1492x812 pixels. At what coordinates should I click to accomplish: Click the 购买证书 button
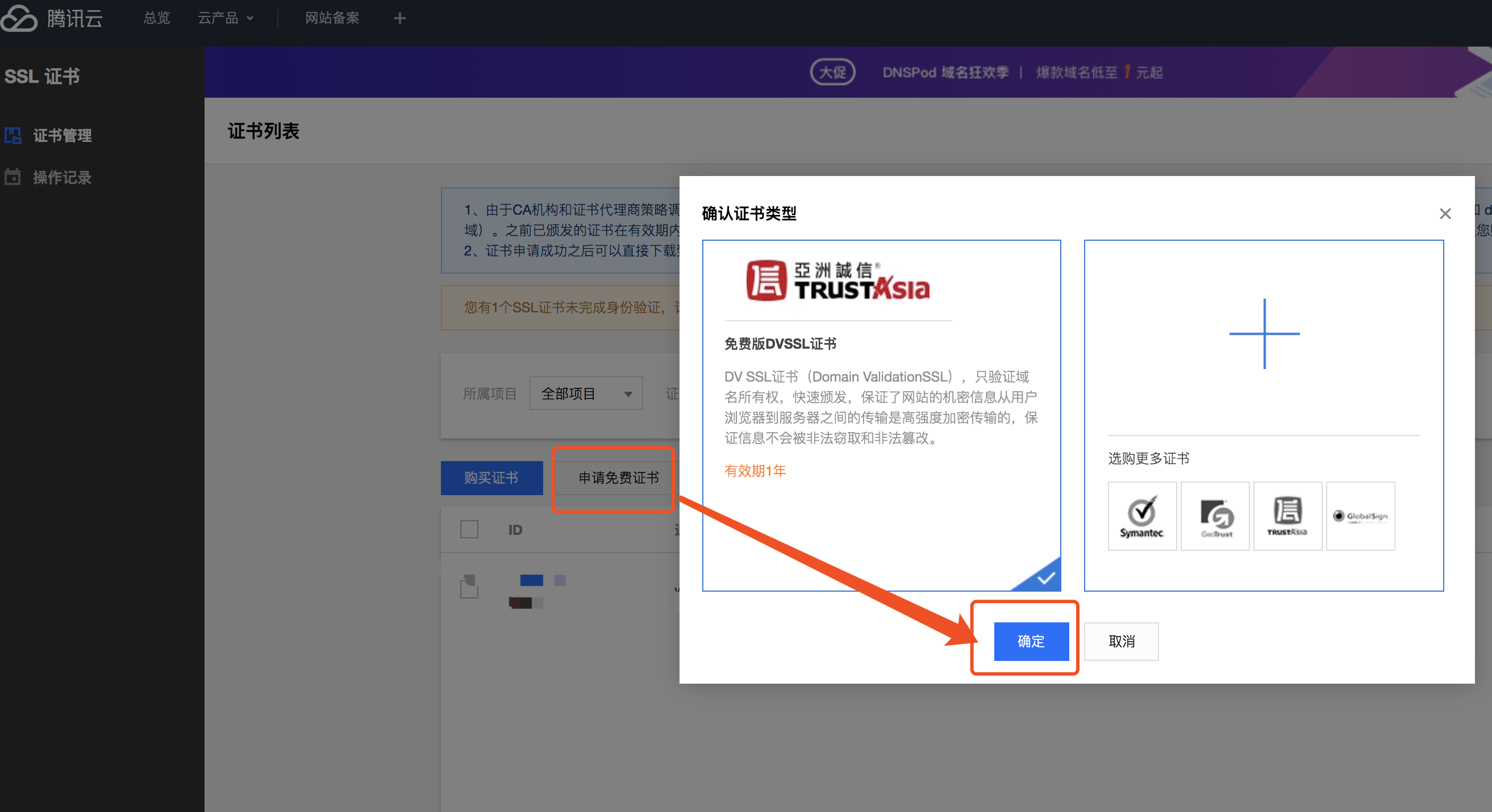[491, 478]
